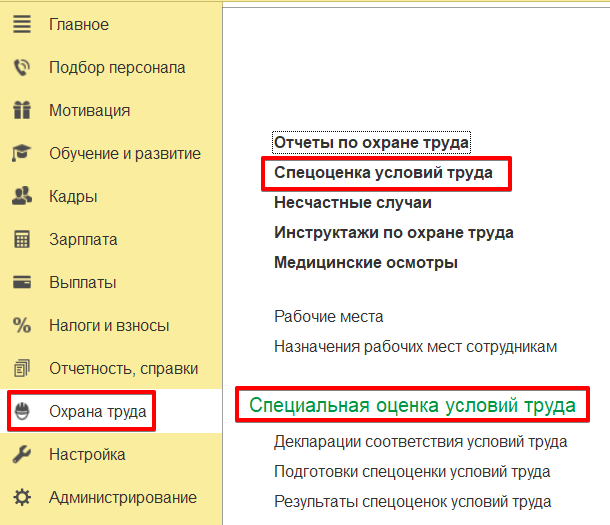Open Отчеты по охране труда

point(372,143)
